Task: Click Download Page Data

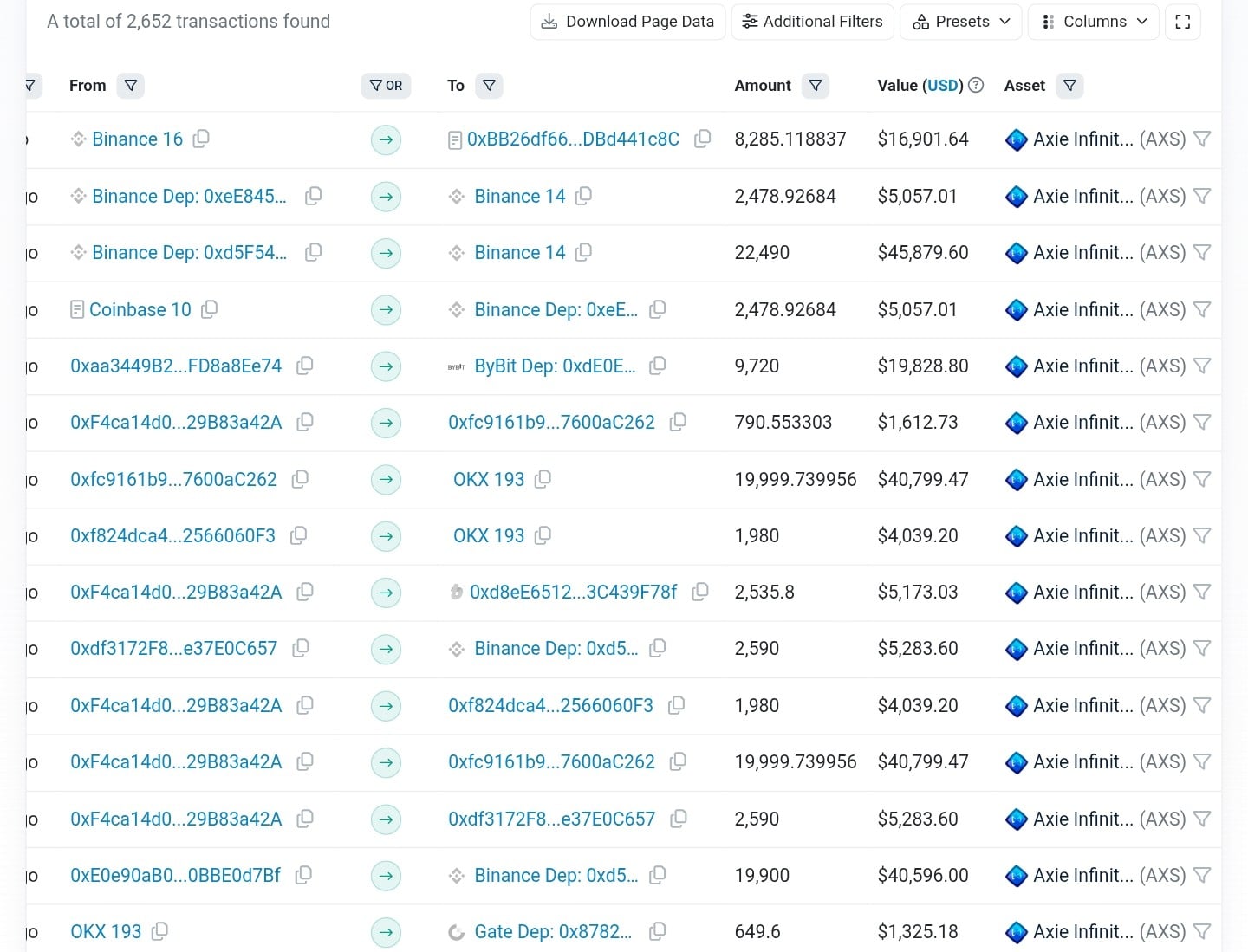Action: pyautogui.click(x=627, y=21)
